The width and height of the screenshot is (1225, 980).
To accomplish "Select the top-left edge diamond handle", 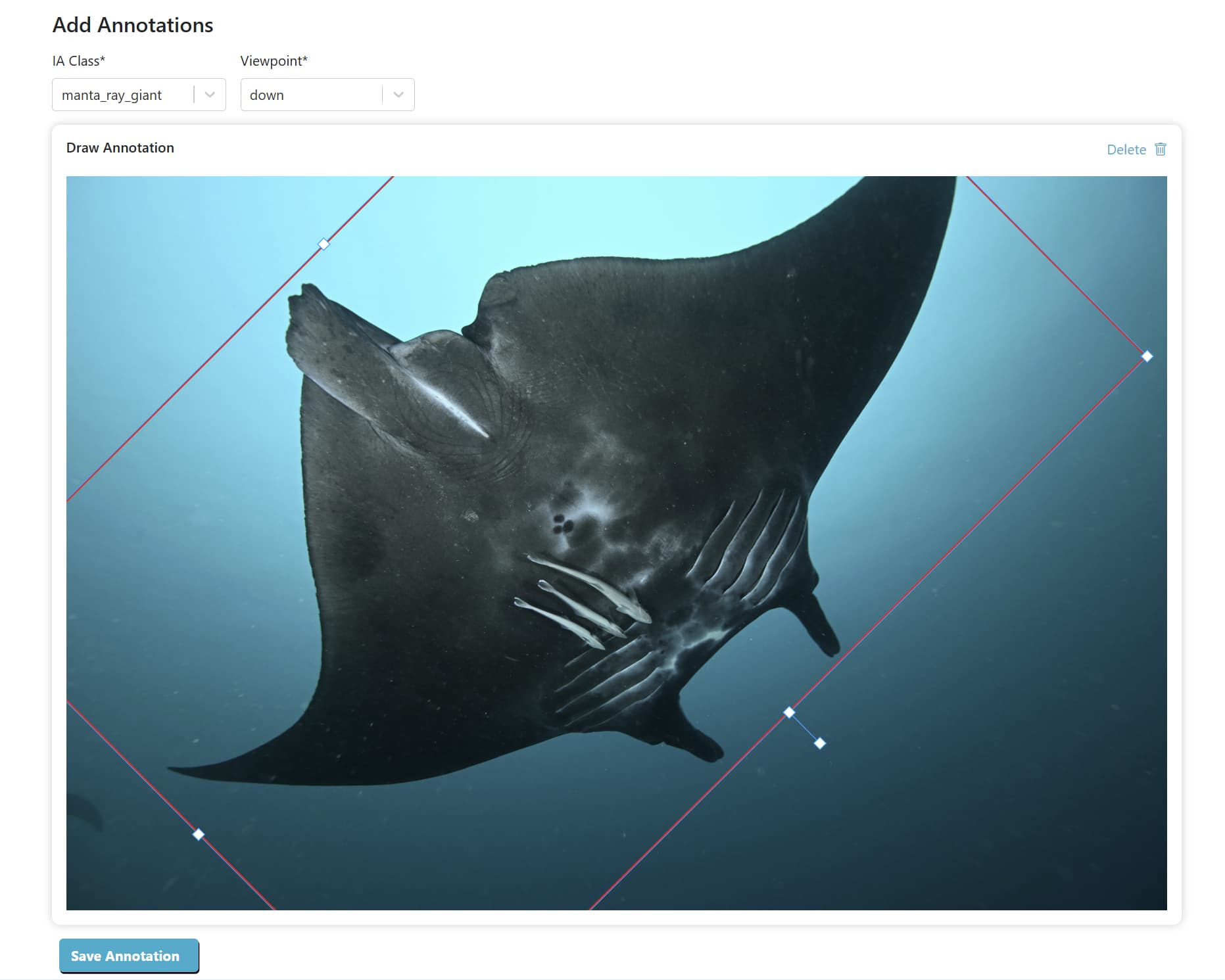I will pyautogui.click(x=324, y=245).
